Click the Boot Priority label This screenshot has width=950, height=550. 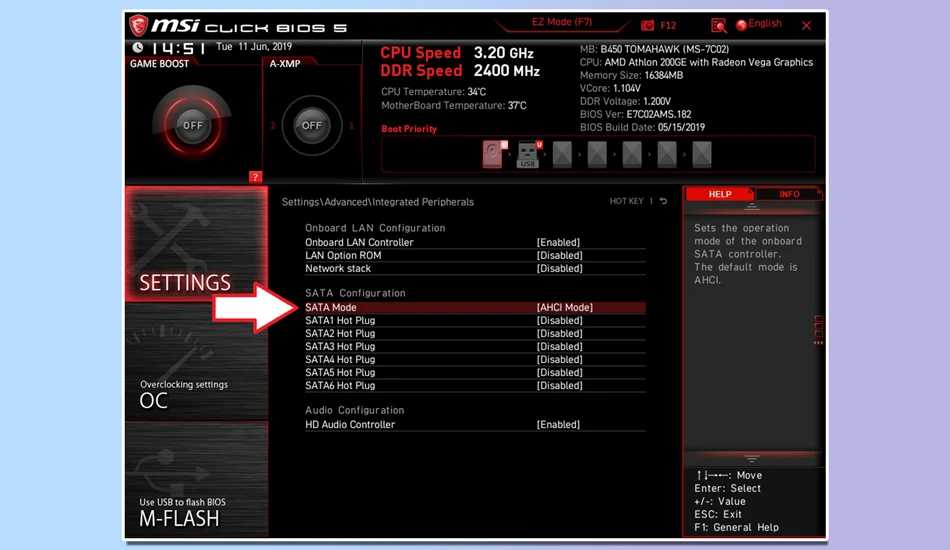pos(409,129)
